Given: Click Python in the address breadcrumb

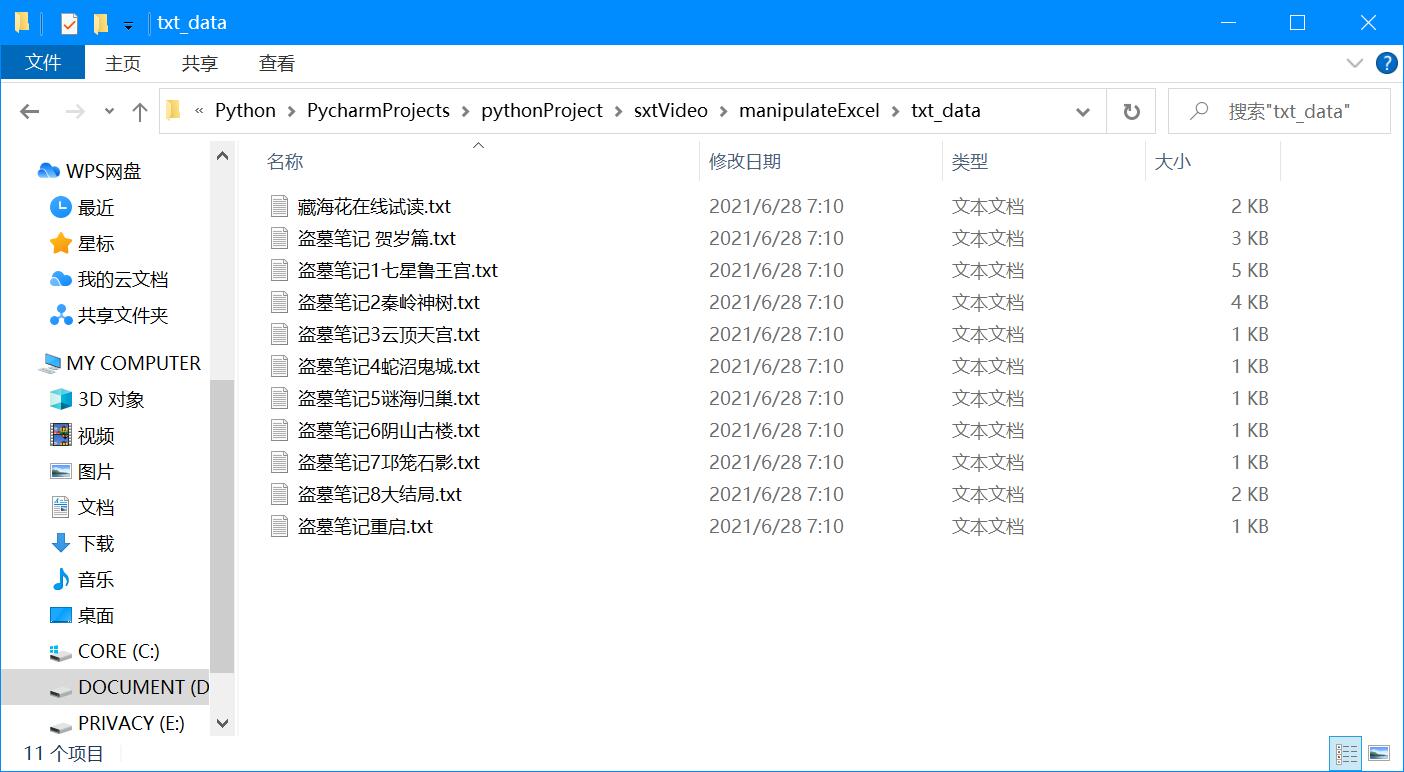Looking at the screenshot, I should 245,111.
